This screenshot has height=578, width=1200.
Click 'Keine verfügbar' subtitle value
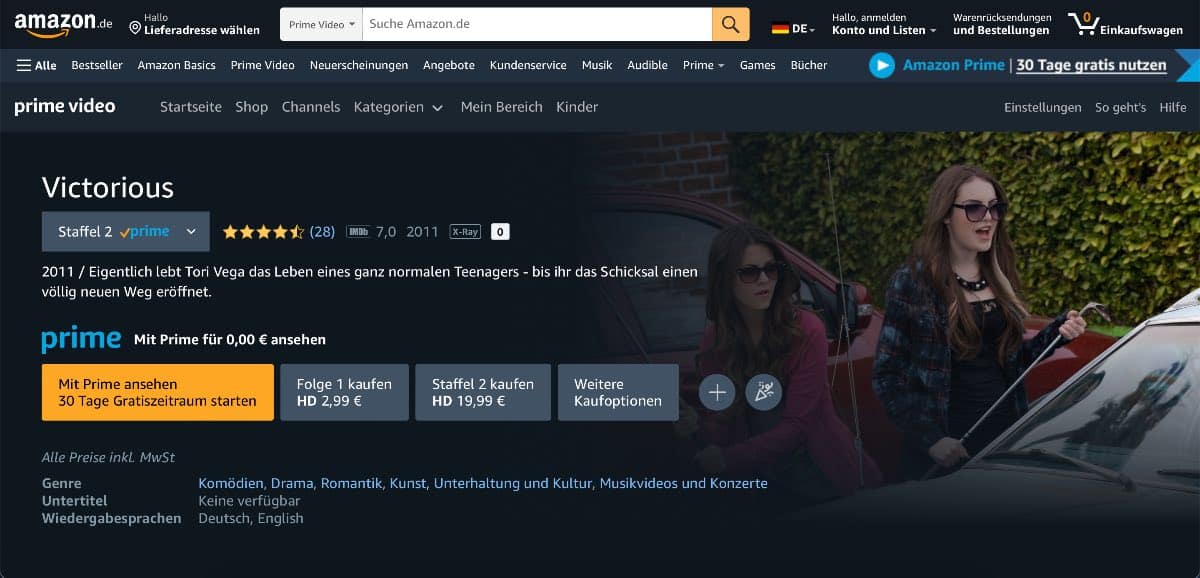point(249,501)
